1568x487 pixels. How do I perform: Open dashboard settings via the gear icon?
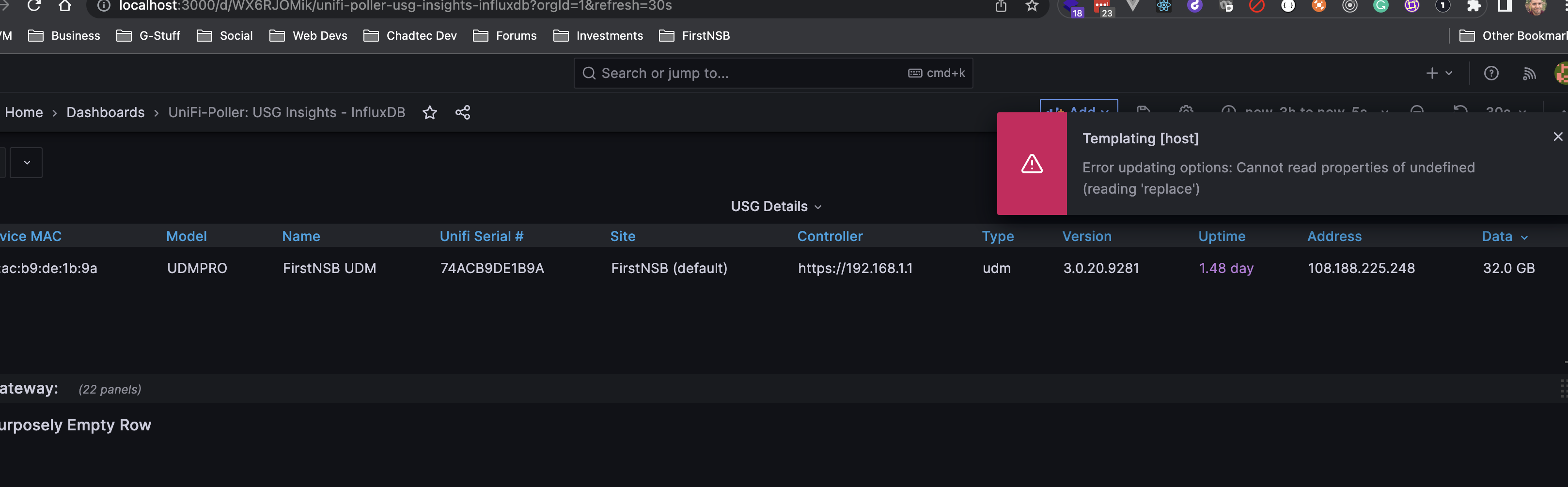[x=1186, y=112]
